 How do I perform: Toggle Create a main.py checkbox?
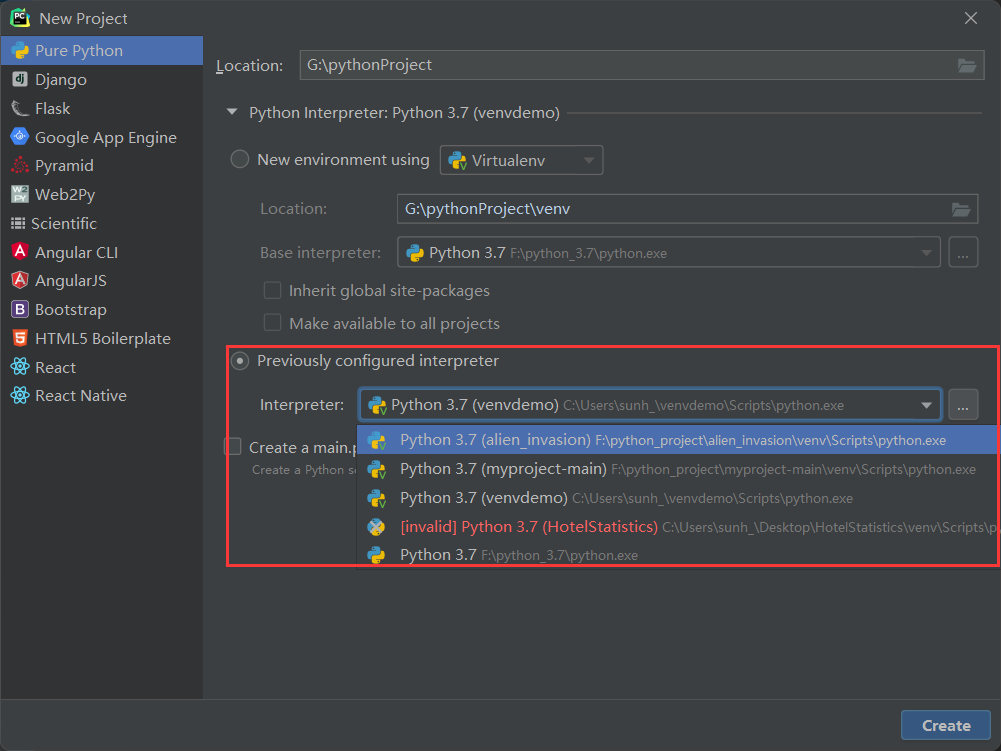click(x=232, y=447)
